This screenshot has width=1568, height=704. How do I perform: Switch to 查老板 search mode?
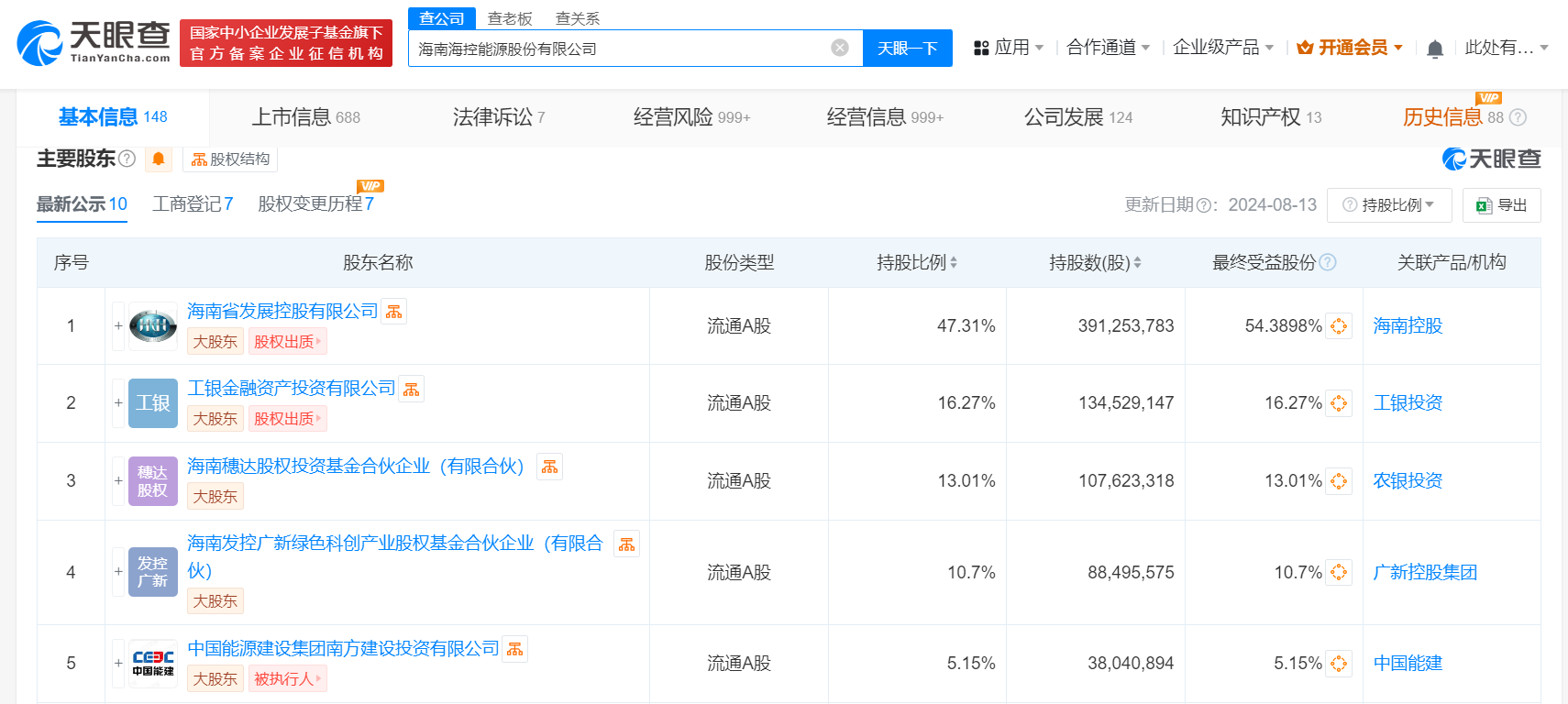pos(510,18)
